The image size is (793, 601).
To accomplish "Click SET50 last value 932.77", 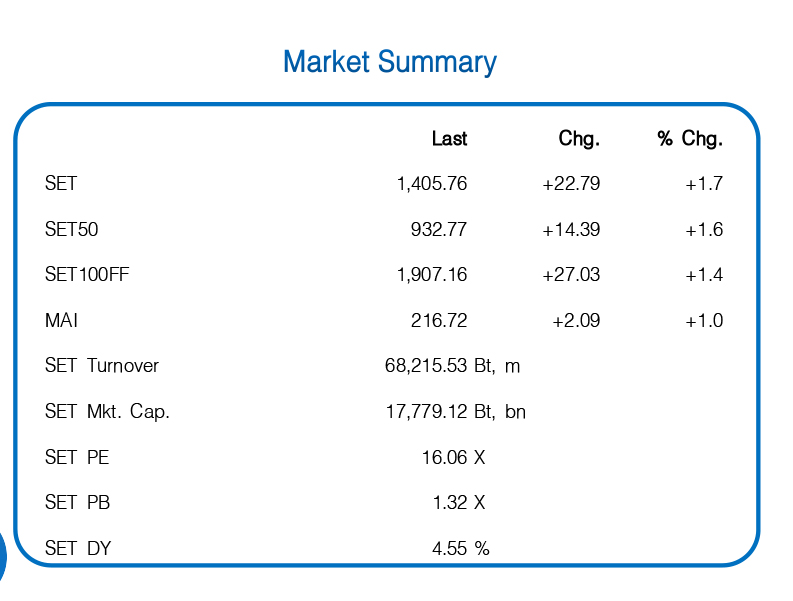I will tap(438, 230).
